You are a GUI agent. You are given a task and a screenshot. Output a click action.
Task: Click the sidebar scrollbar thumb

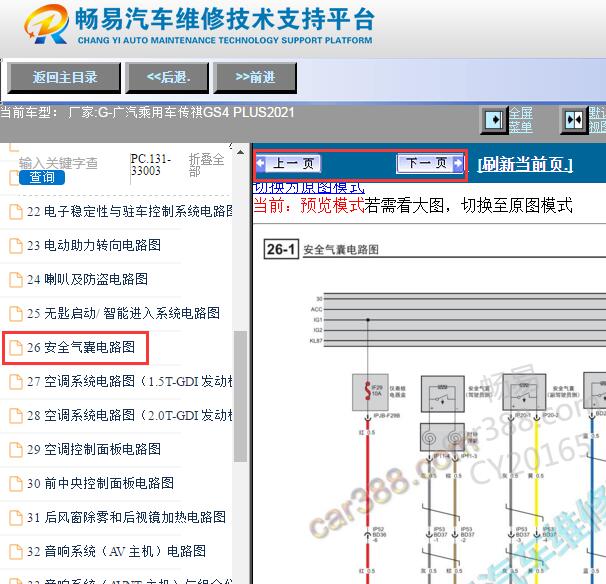click(240, 396)
